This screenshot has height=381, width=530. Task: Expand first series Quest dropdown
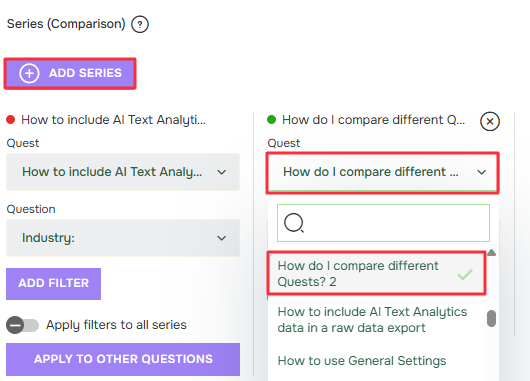pyautogui.click(x=123, y=172)
